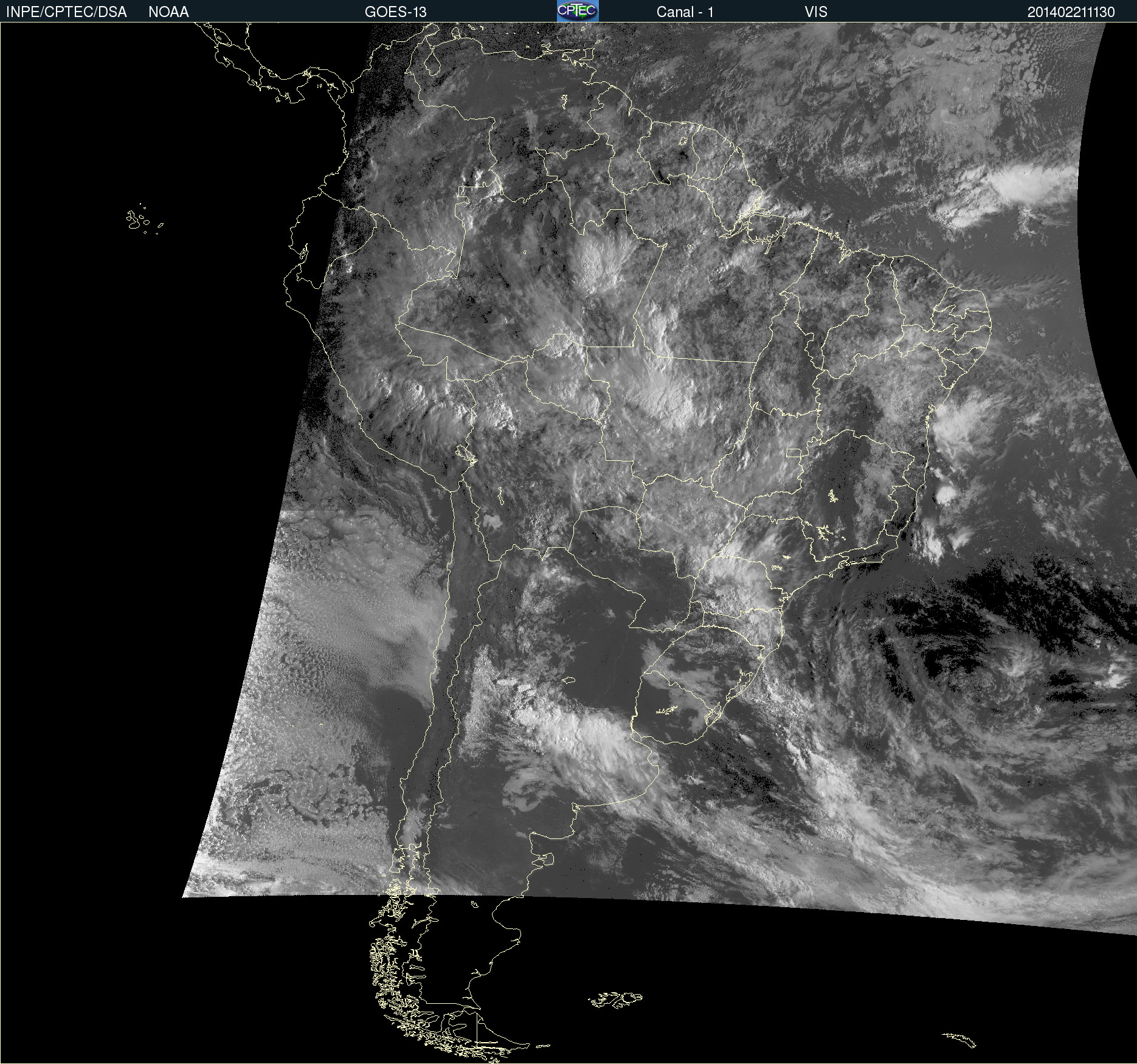Click the 201402211130 timestamp
This screenshot has width=1137, height=1064.
point(1071,12)
